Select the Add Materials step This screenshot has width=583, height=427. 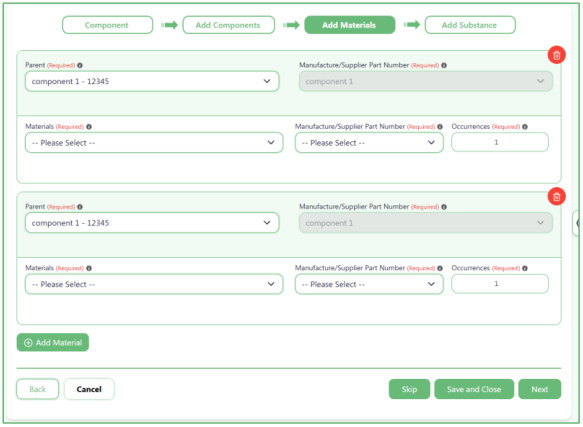point(350,25)
